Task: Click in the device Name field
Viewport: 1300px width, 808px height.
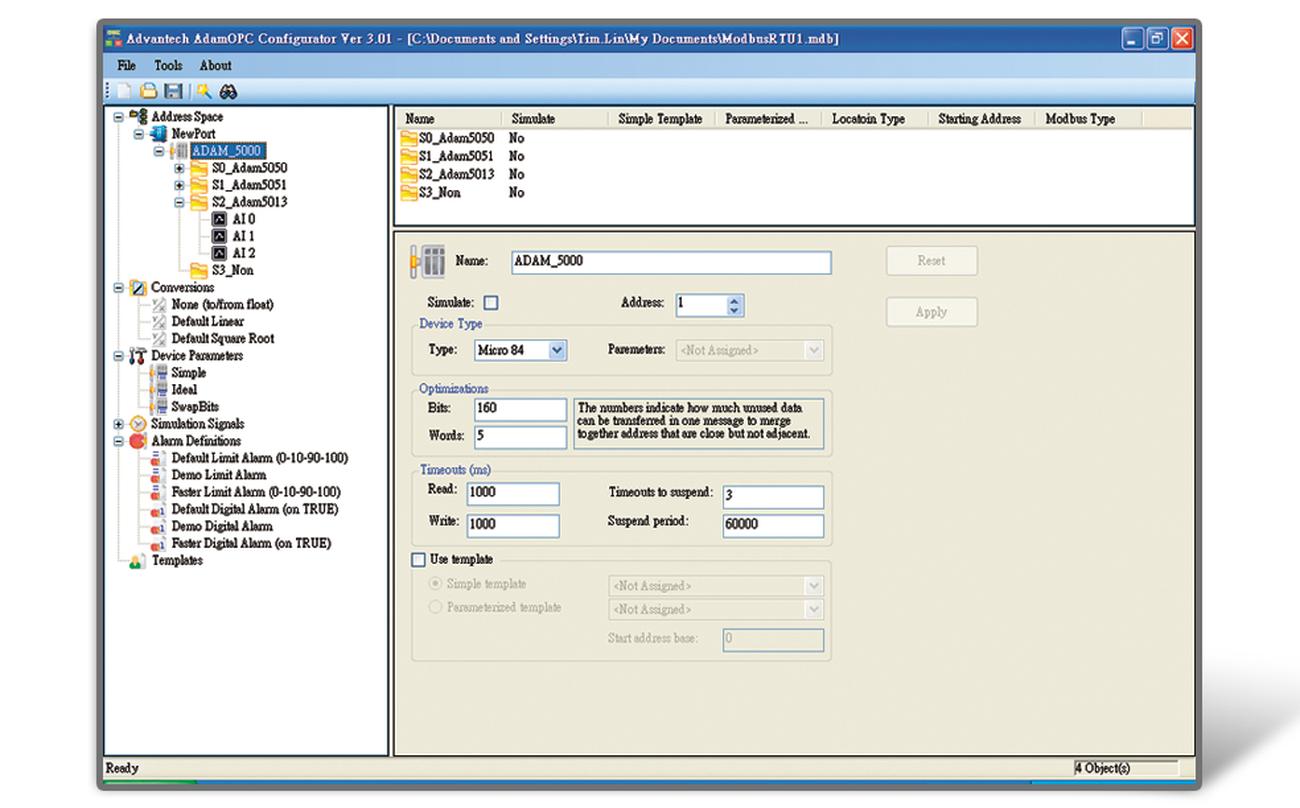Action: pos(670,262)
